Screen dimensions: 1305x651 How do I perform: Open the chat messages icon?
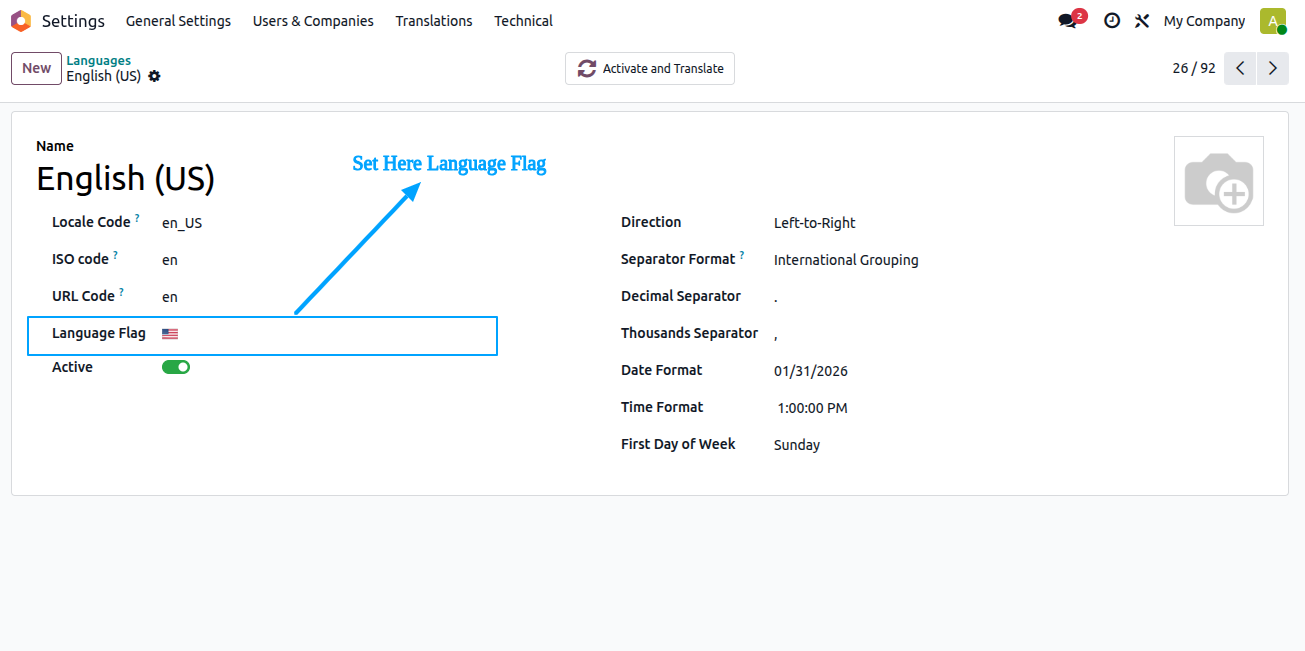pos(1068,21)
